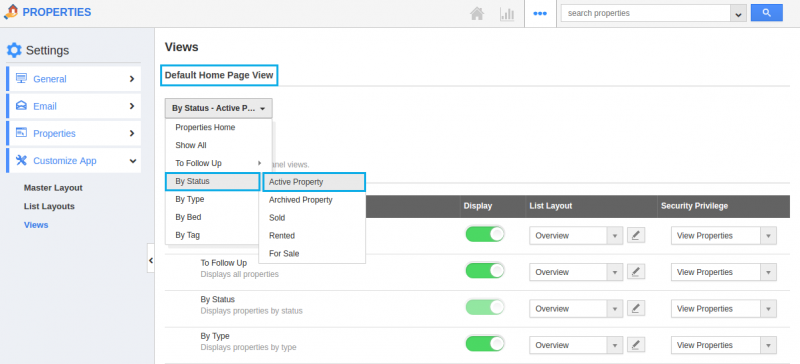Collapse the Customize App section
800x364 pixels.
(133, 160)
